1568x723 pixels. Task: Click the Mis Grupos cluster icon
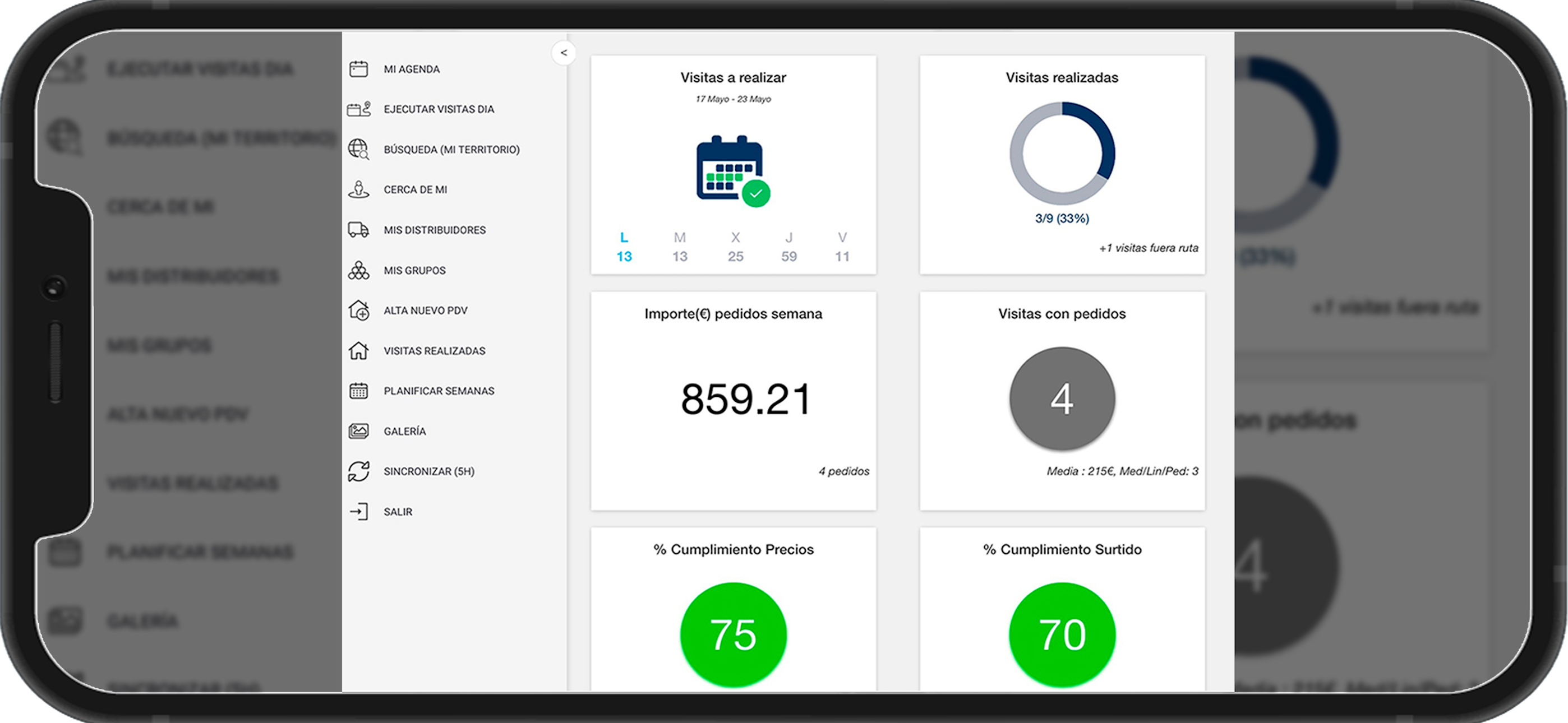click(358, 270)
